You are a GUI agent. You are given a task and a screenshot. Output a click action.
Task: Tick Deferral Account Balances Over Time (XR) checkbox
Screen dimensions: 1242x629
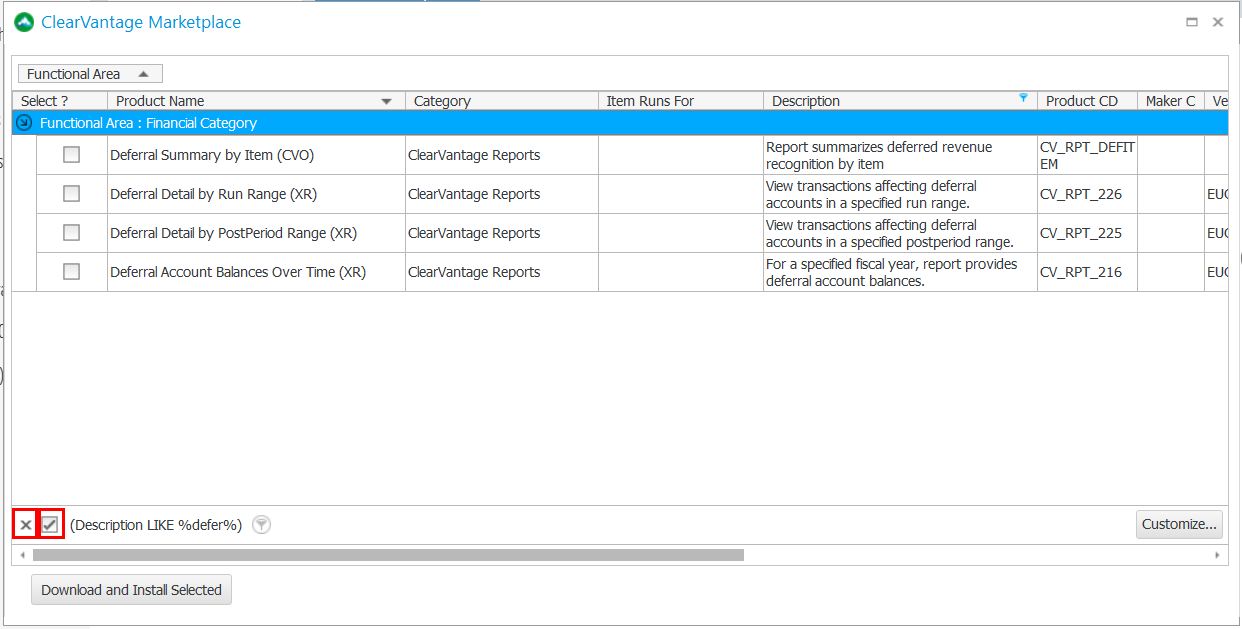(x=71, y=272)
